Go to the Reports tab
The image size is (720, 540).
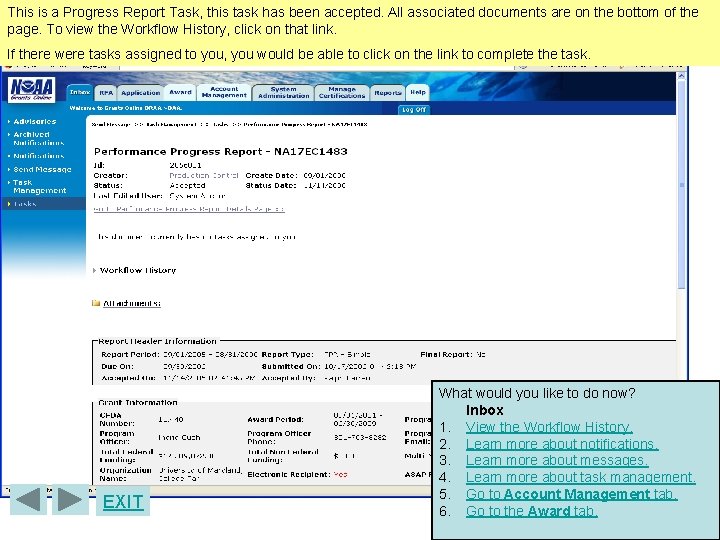[x=388, y=93]
